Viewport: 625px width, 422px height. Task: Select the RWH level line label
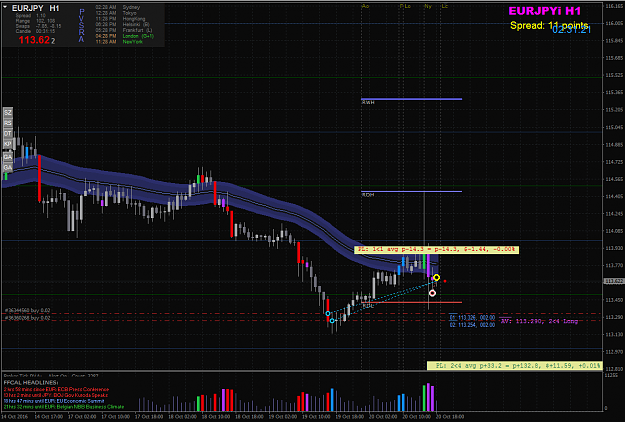368,103
